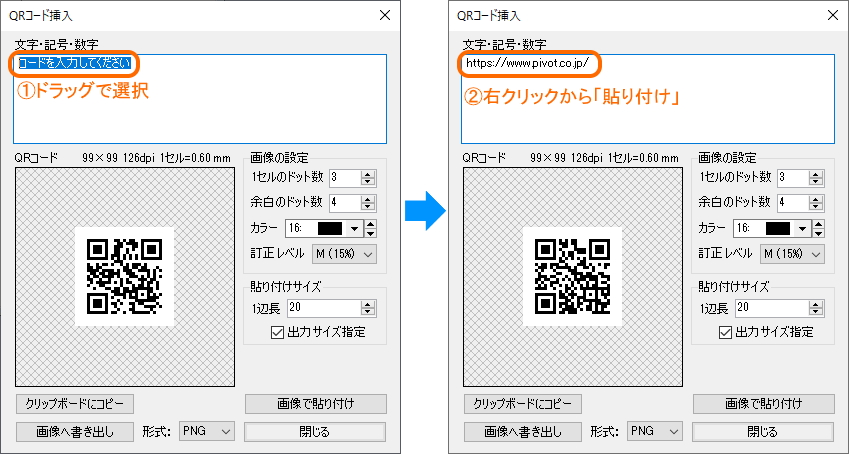Open 訂正レベル M (15%) dropdown, right dialog
The height and width of the screenshot is (454, 850).
click(x=791, y=254)
